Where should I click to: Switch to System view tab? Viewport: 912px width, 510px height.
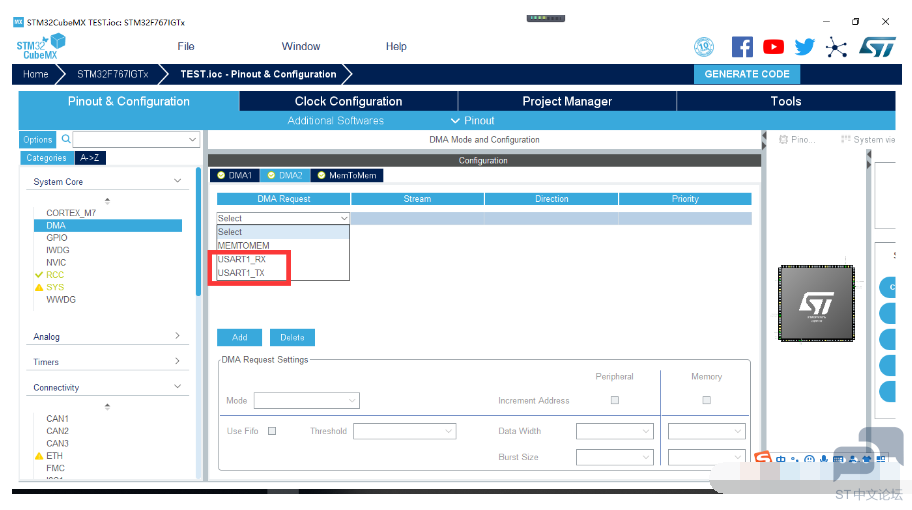(868, 140)
